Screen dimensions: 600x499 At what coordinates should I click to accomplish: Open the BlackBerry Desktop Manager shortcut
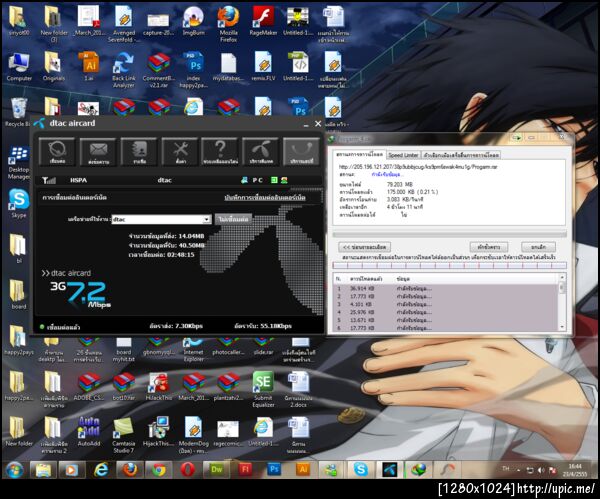point(19,163)
